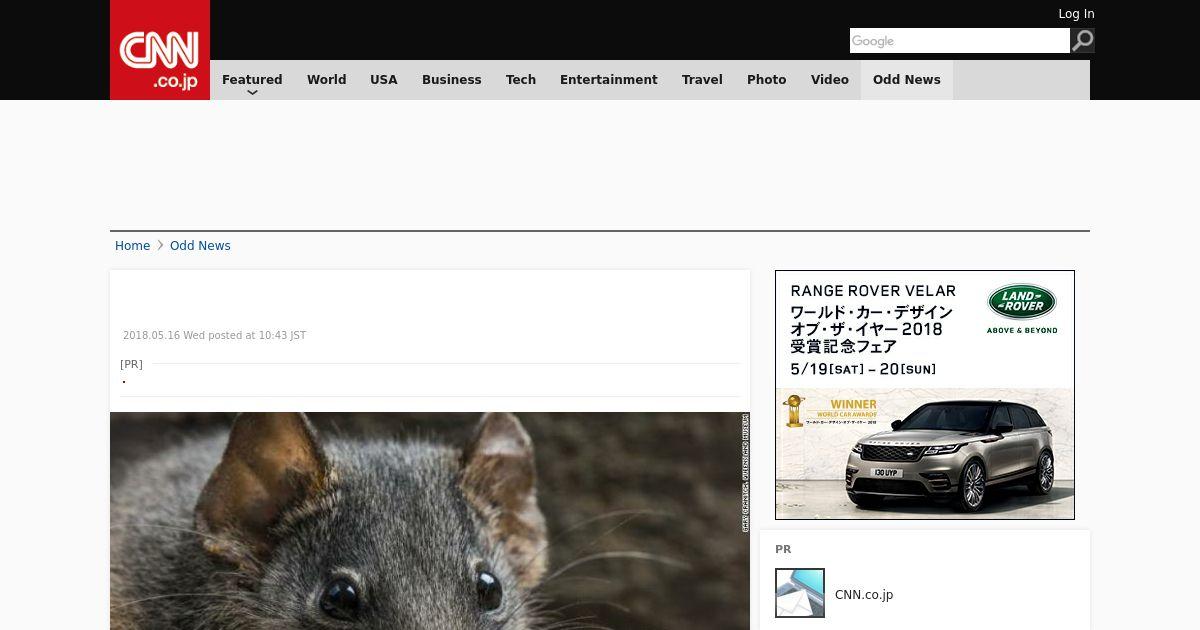1200x630 pixels.
Task: Click the PR heading in sidebar
Action: [x=783, y=550]
